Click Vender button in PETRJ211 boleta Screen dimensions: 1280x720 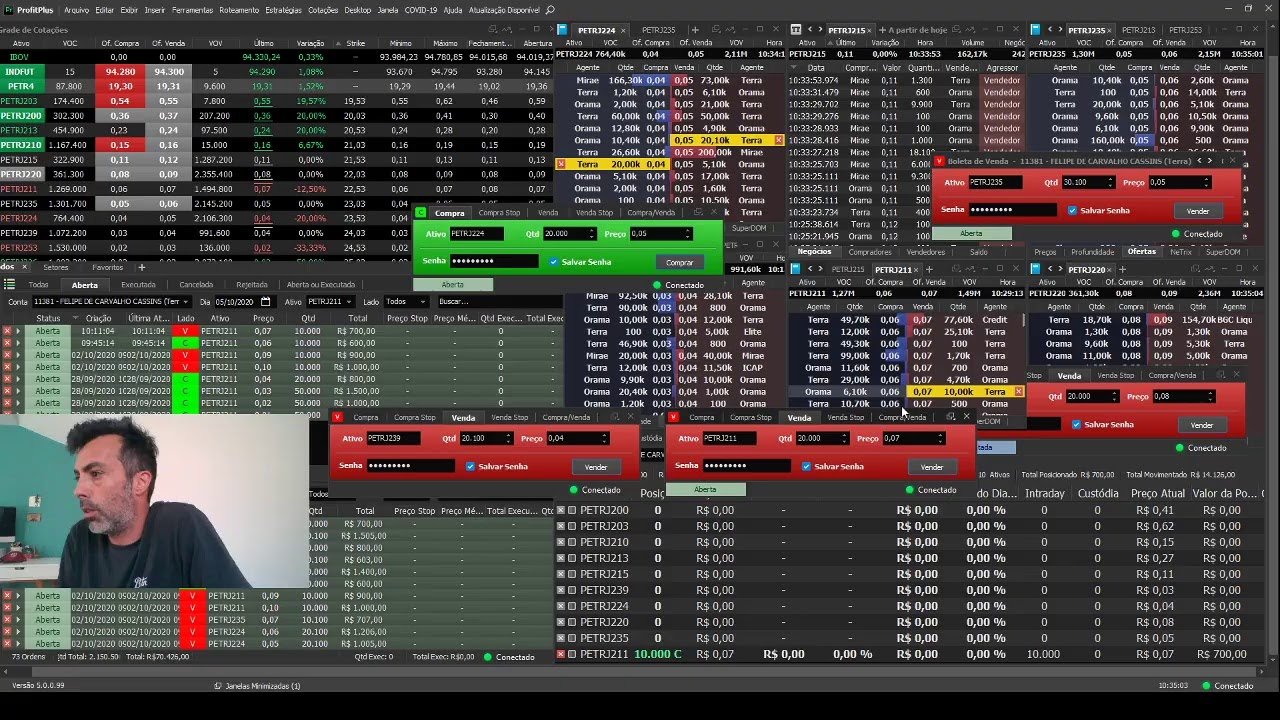[x=931, y=467]
